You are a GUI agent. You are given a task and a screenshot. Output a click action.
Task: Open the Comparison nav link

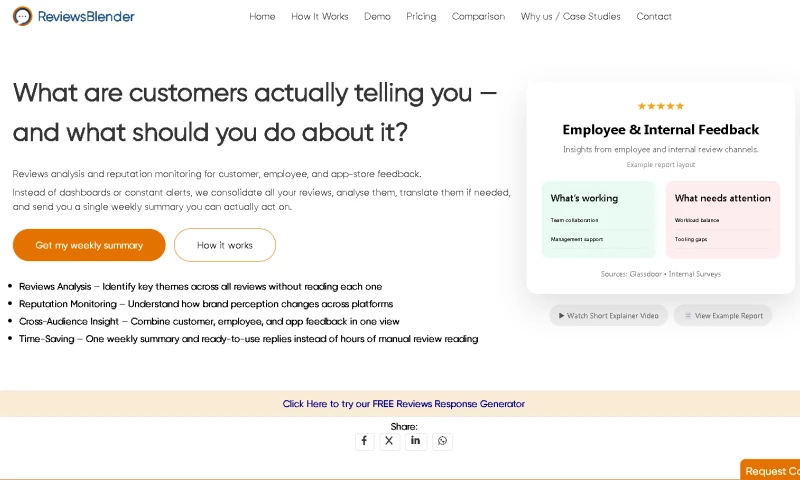(478, 17)
